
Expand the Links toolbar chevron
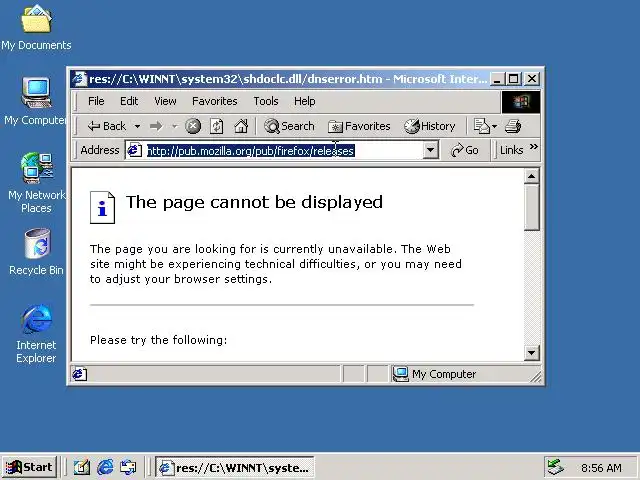(533, 147)
